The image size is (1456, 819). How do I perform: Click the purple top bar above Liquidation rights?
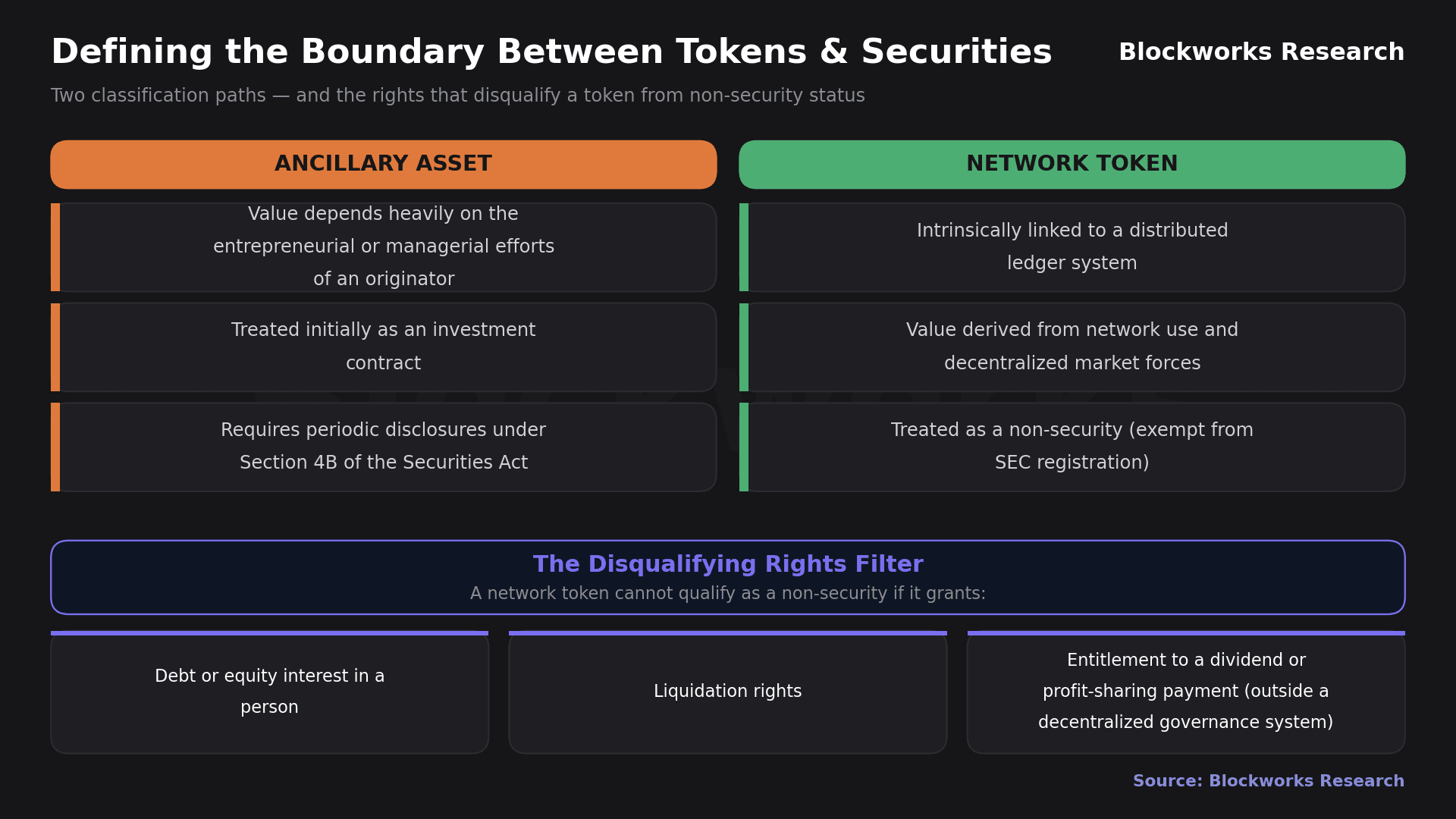click(728, 633)
